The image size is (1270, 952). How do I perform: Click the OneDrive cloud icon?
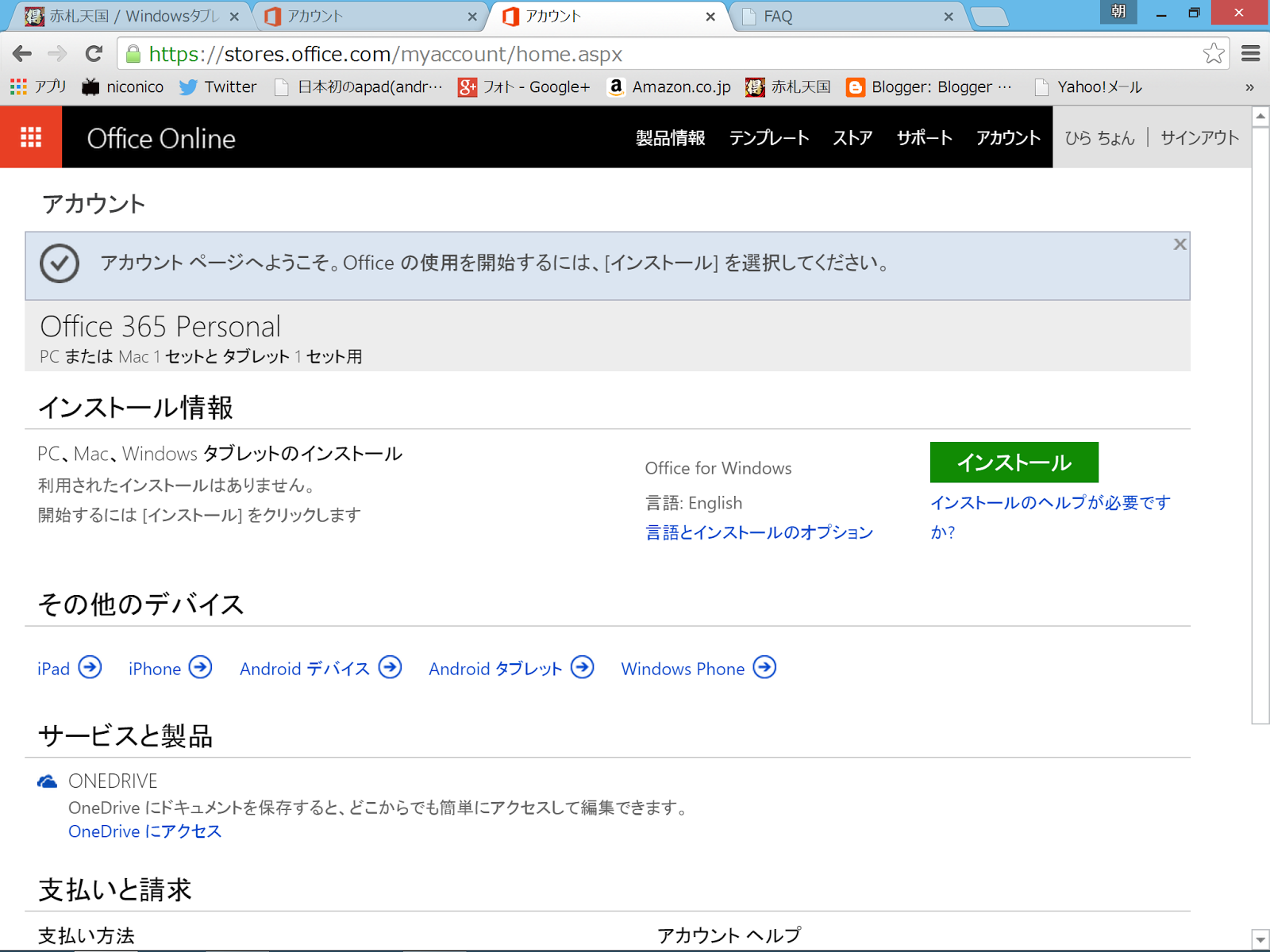(48, 781)
